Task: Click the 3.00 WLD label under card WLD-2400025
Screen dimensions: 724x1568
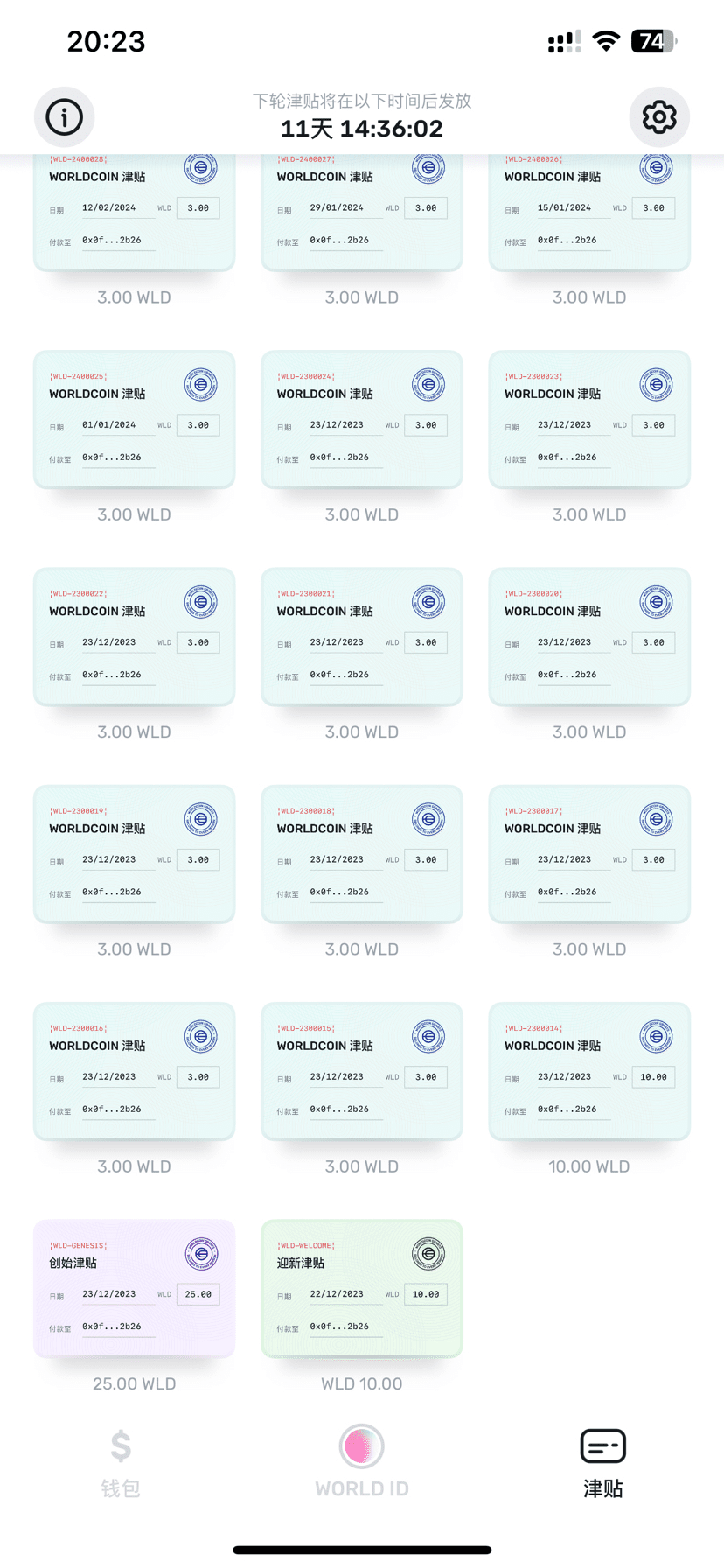Action: 134,514
